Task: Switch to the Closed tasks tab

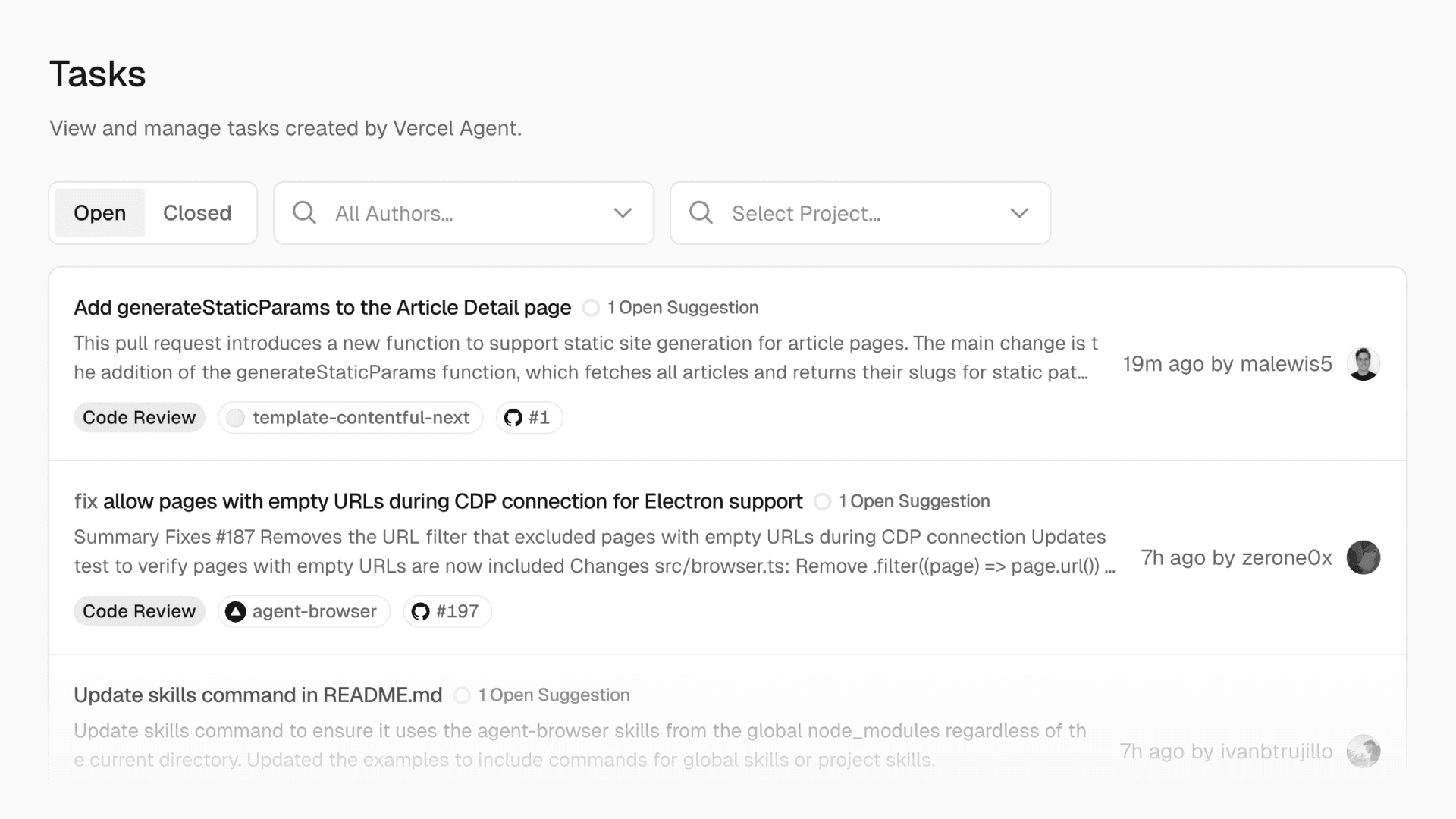Action: (197, 213)
